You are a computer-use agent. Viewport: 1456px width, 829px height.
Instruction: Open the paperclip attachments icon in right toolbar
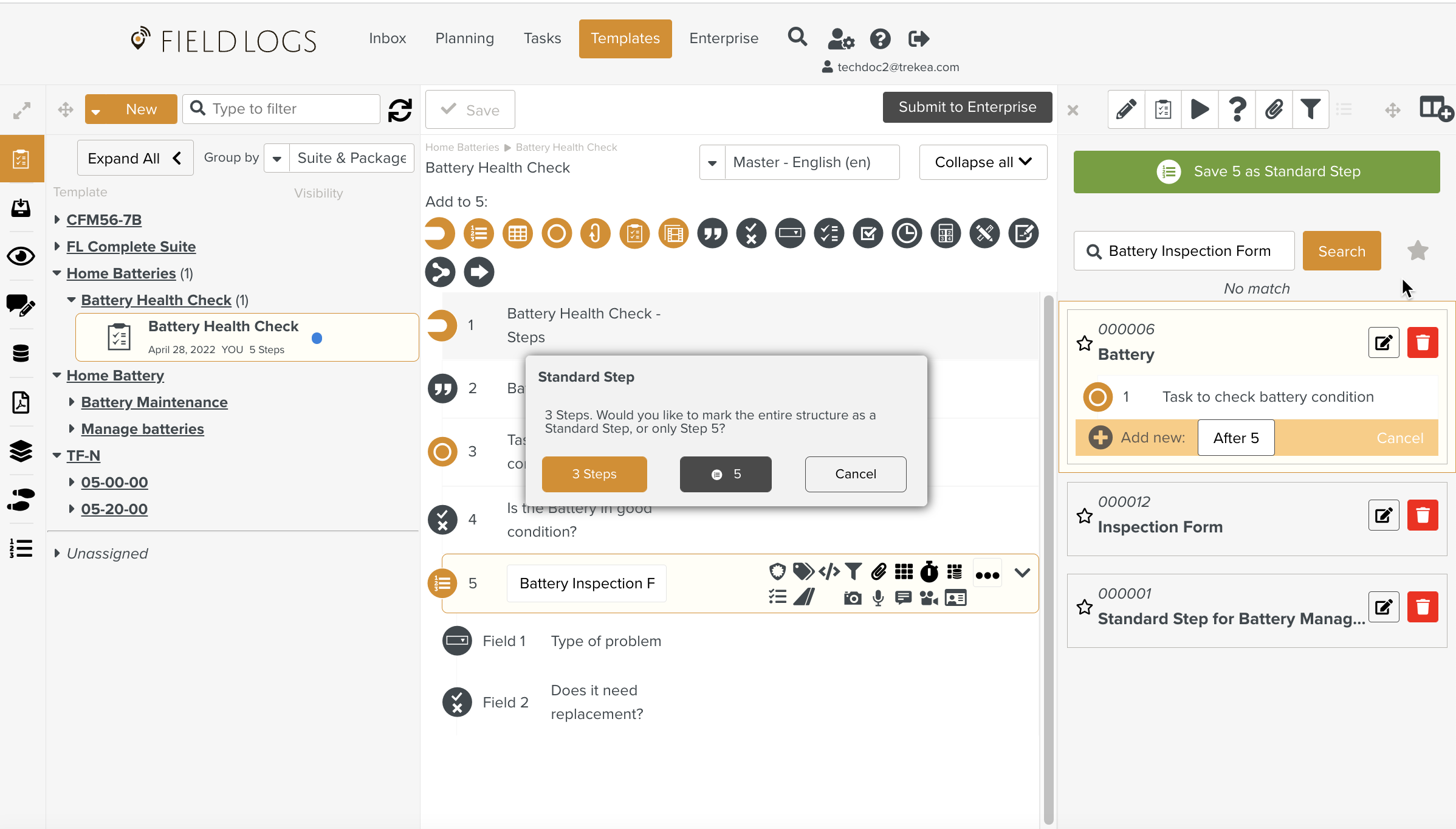tap(1274, 109)
